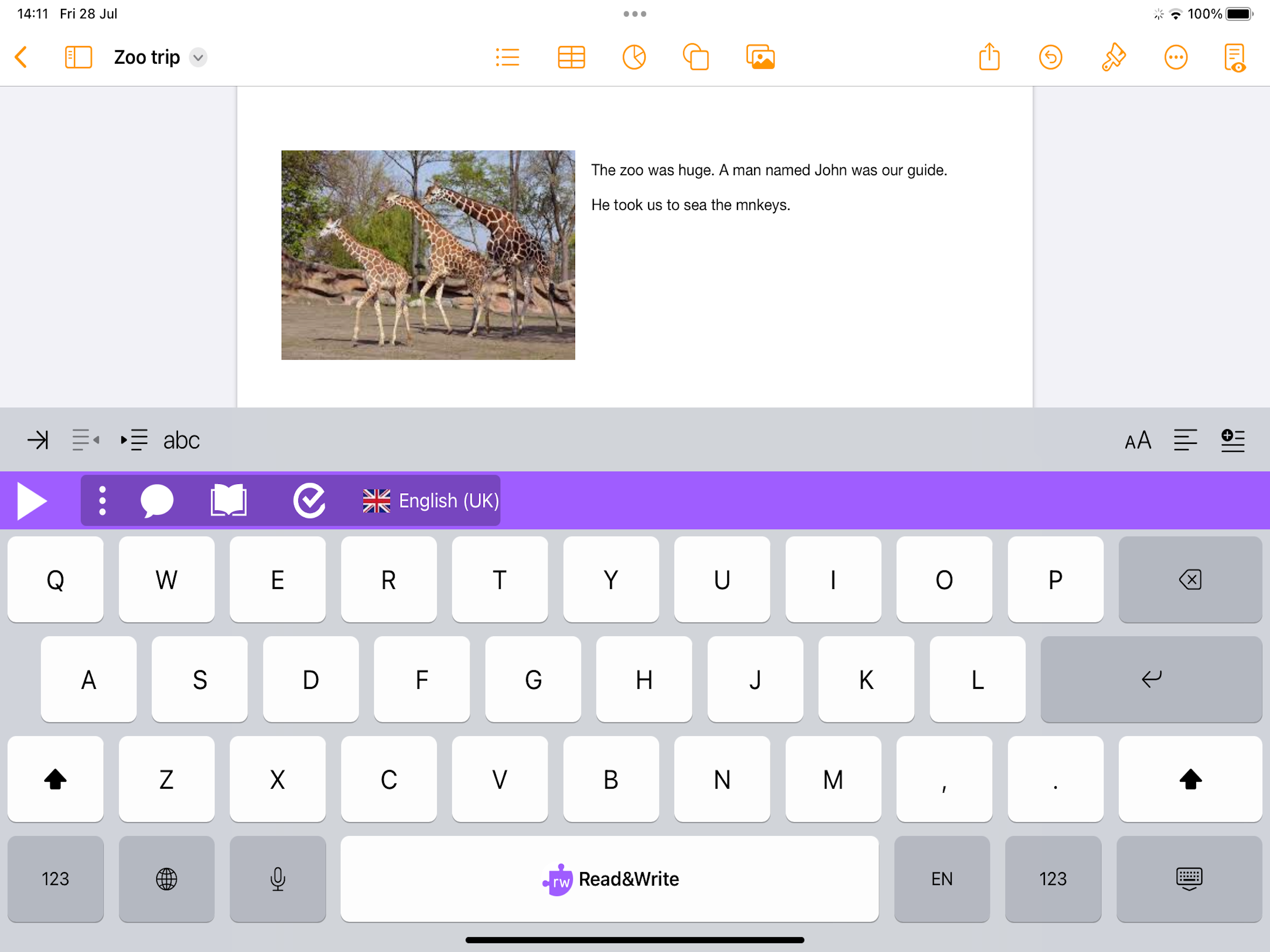Viewport: 1270px width, 952px height.
Task: Toggle the sidebar view panel
Action: tap(78, 58)
